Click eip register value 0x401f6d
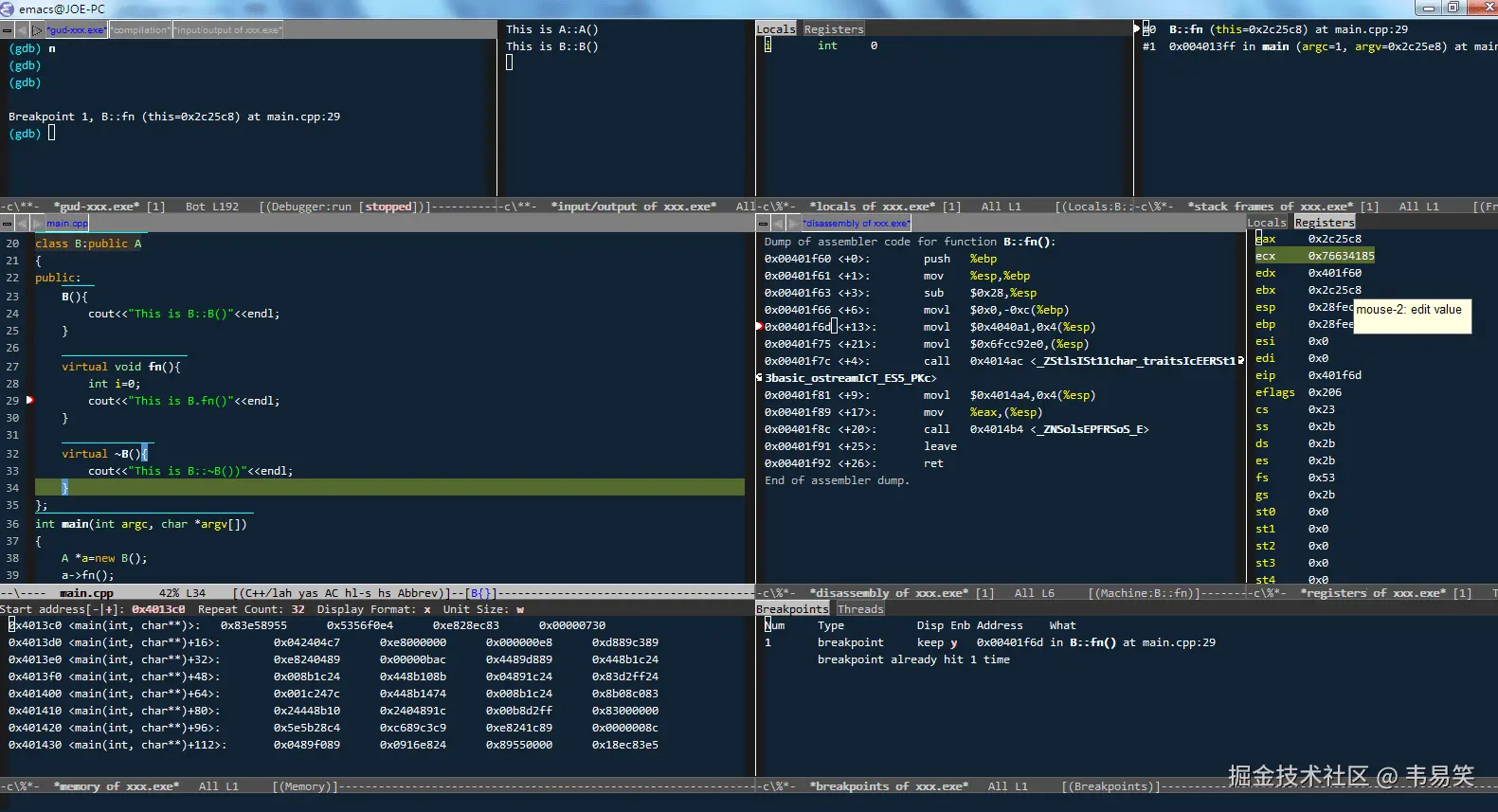The image size is (1498, 812). tap(1334, 375)
